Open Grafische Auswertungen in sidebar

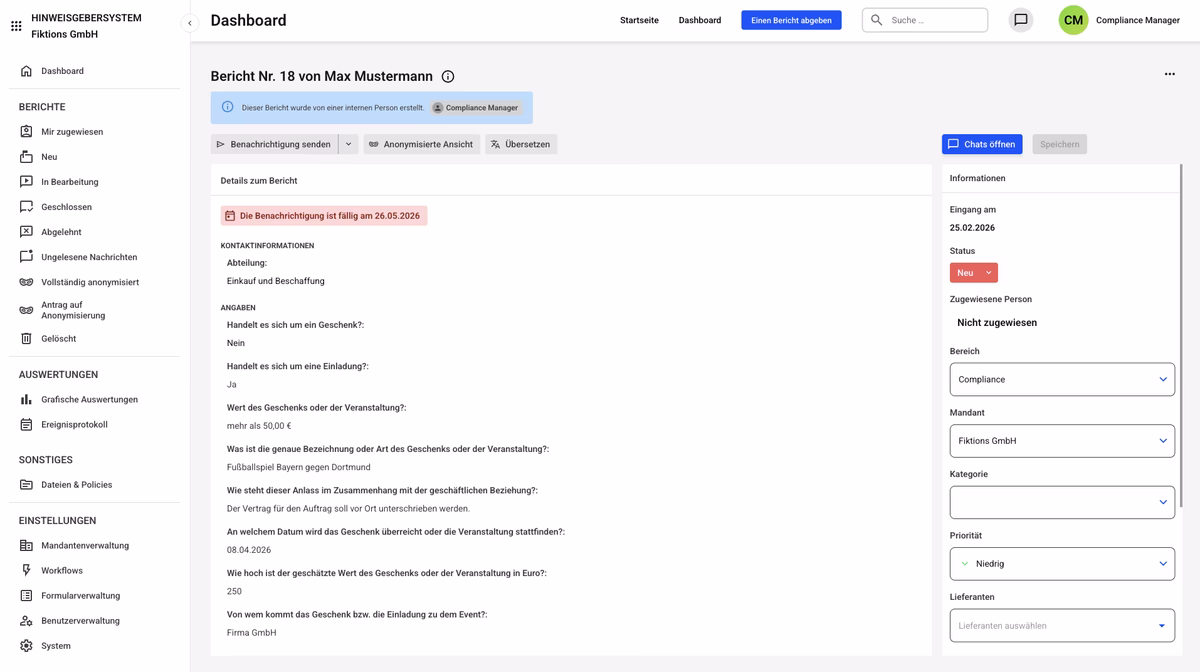pos(89,400)
